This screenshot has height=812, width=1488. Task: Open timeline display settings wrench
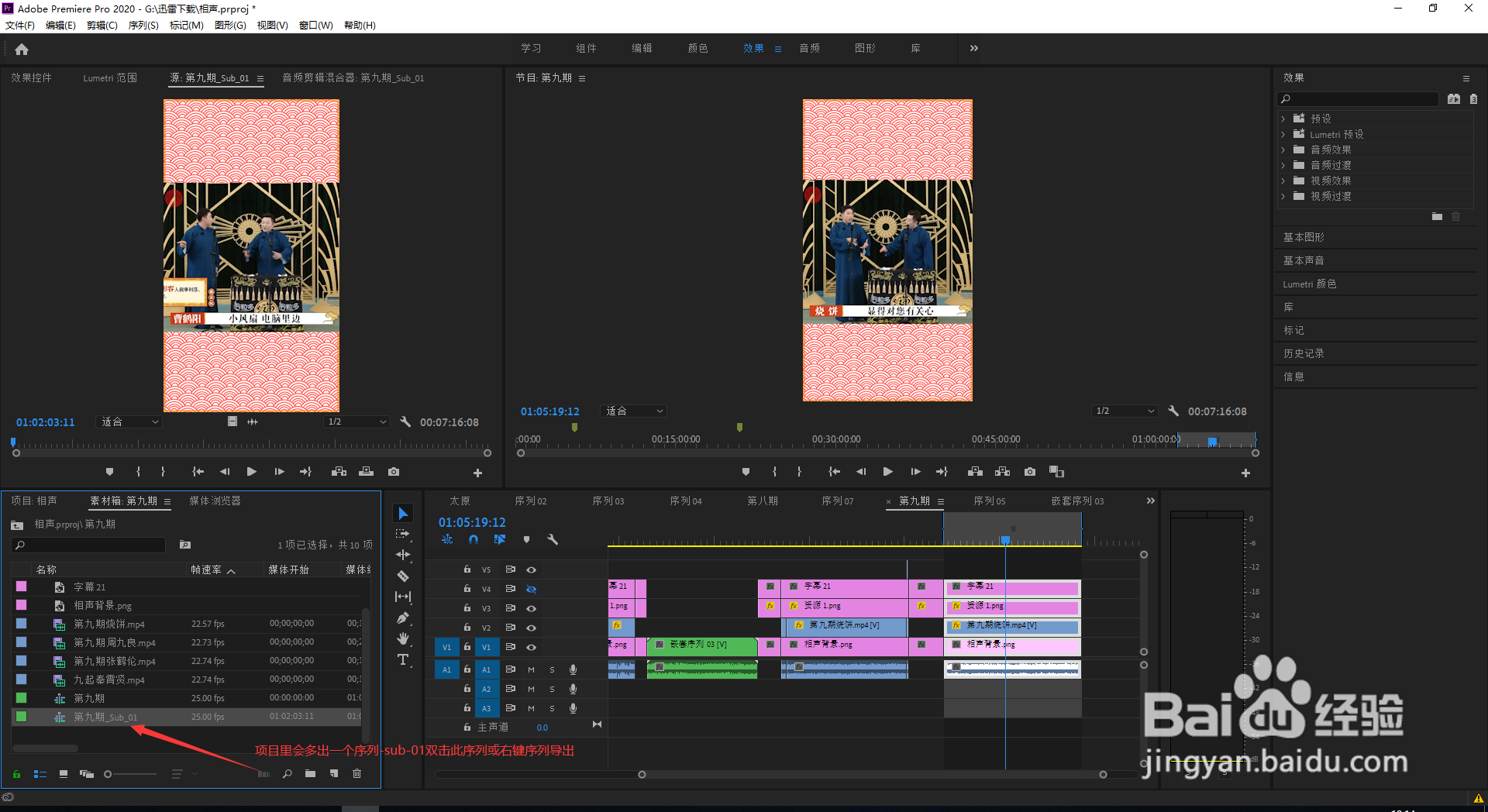click(553, 539)
